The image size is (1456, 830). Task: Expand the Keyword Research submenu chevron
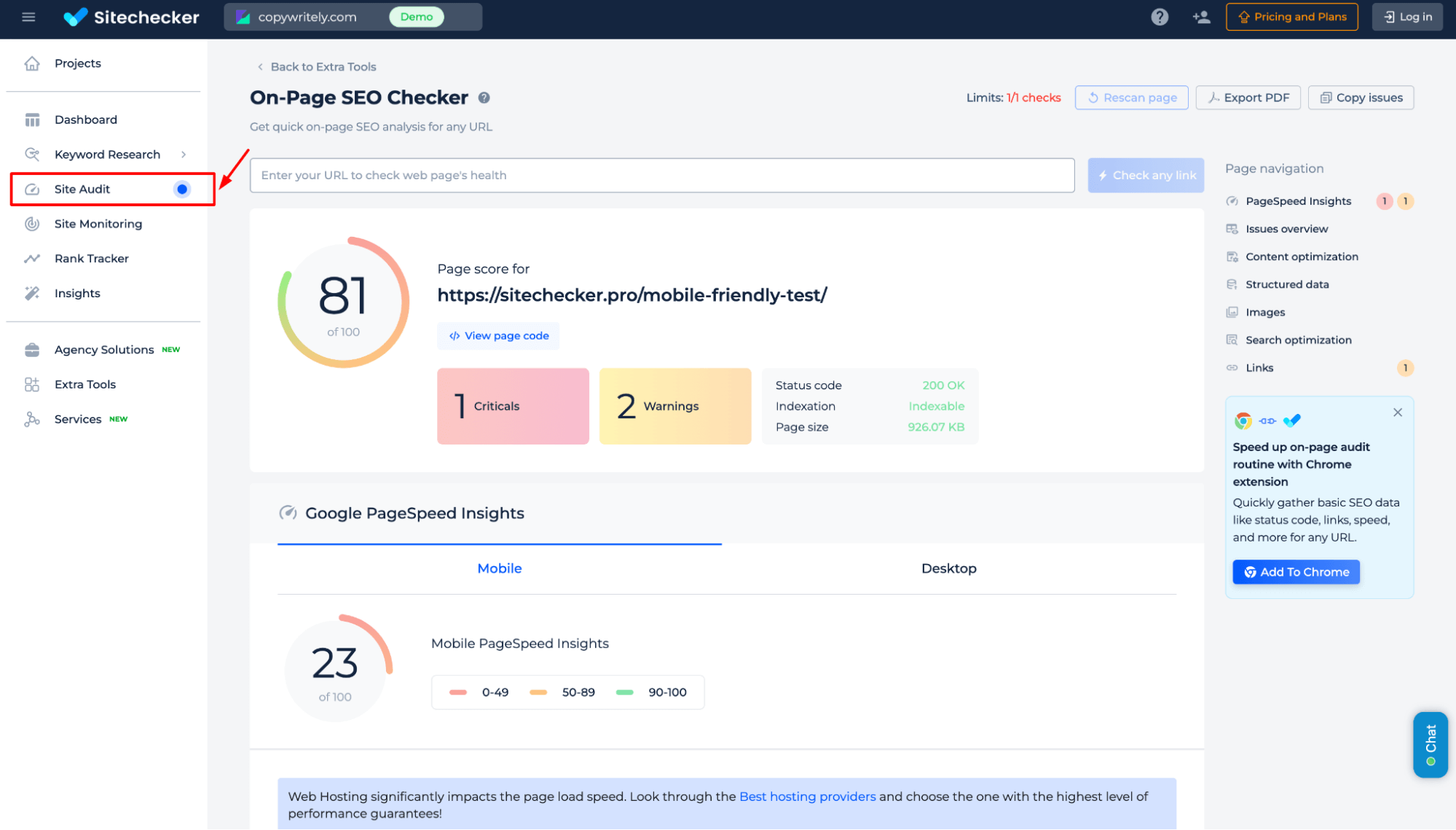pyautogui.click(x=184, y=154)
